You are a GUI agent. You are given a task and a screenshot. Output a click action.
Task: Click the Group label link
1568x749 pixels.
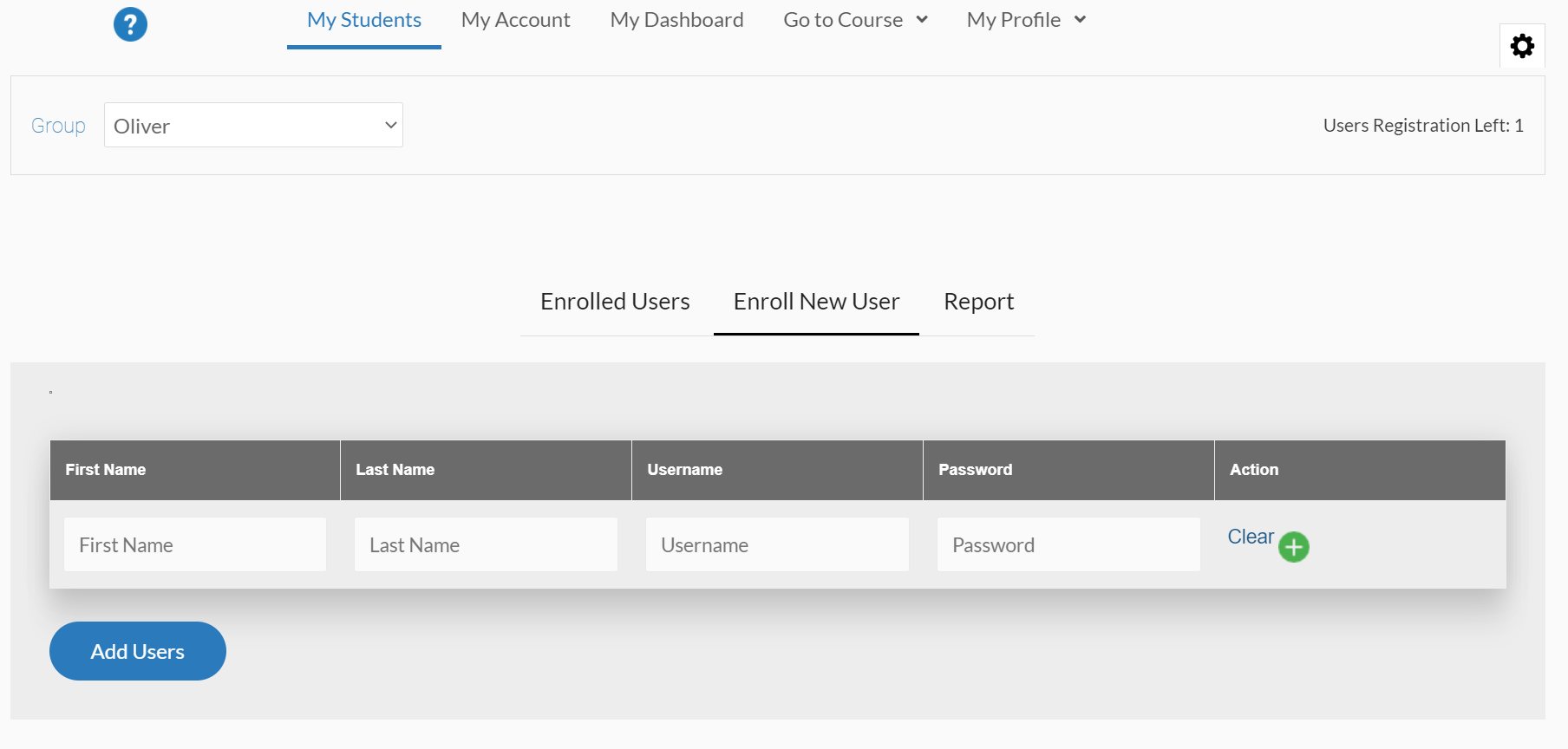pyautogui.click(x=58, y=126)
